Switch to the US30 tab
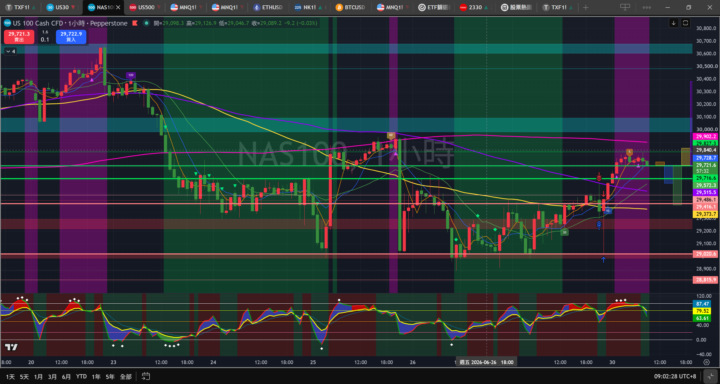This screenshot has width=720, height=384. pos(61,7)
